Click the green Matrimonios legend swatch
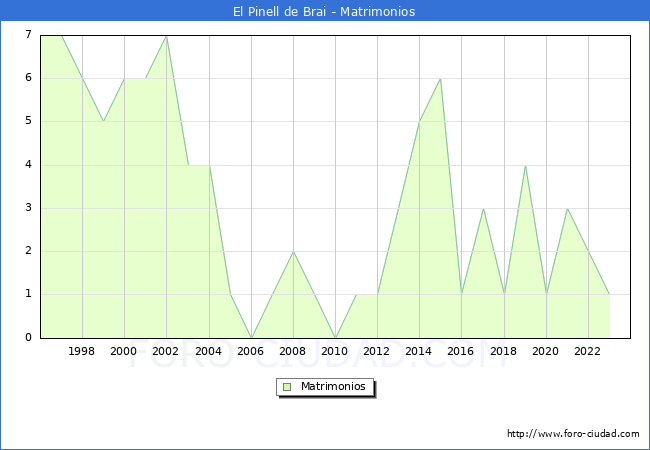The height and width of the screenshot is (450, 650). [287, 387]
